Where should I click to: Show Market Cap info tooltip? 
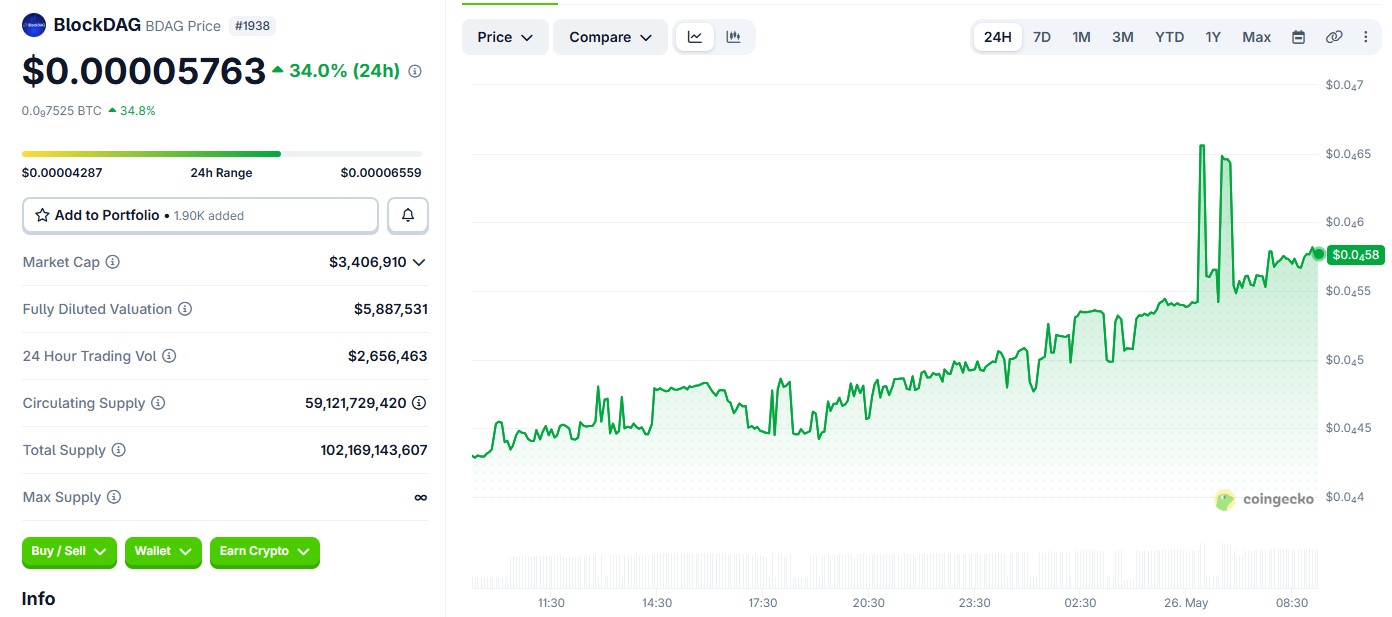point(113,262)
